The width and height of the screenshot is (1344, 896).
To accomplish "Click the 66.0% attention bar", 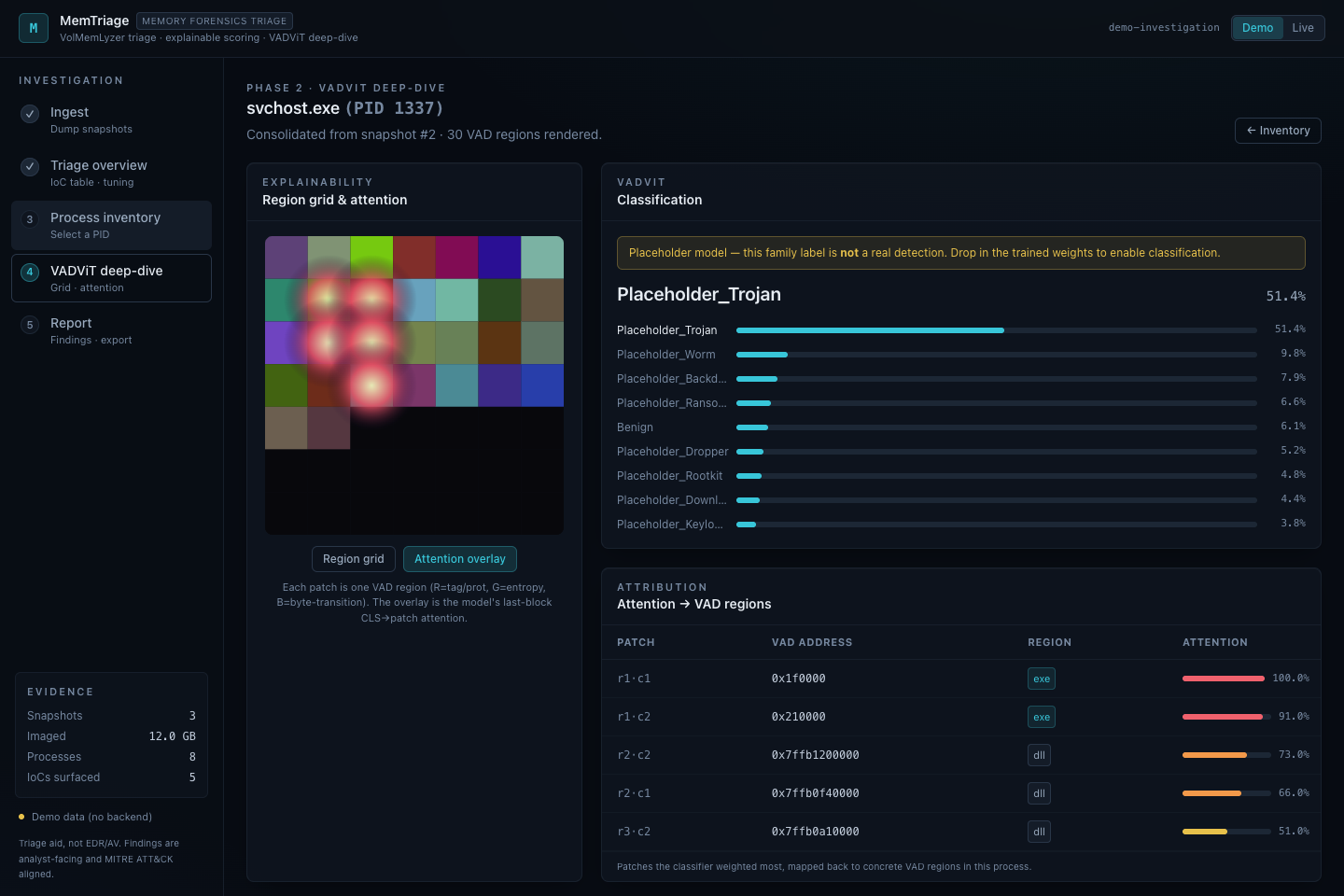I will click(x=1226, y=793).
